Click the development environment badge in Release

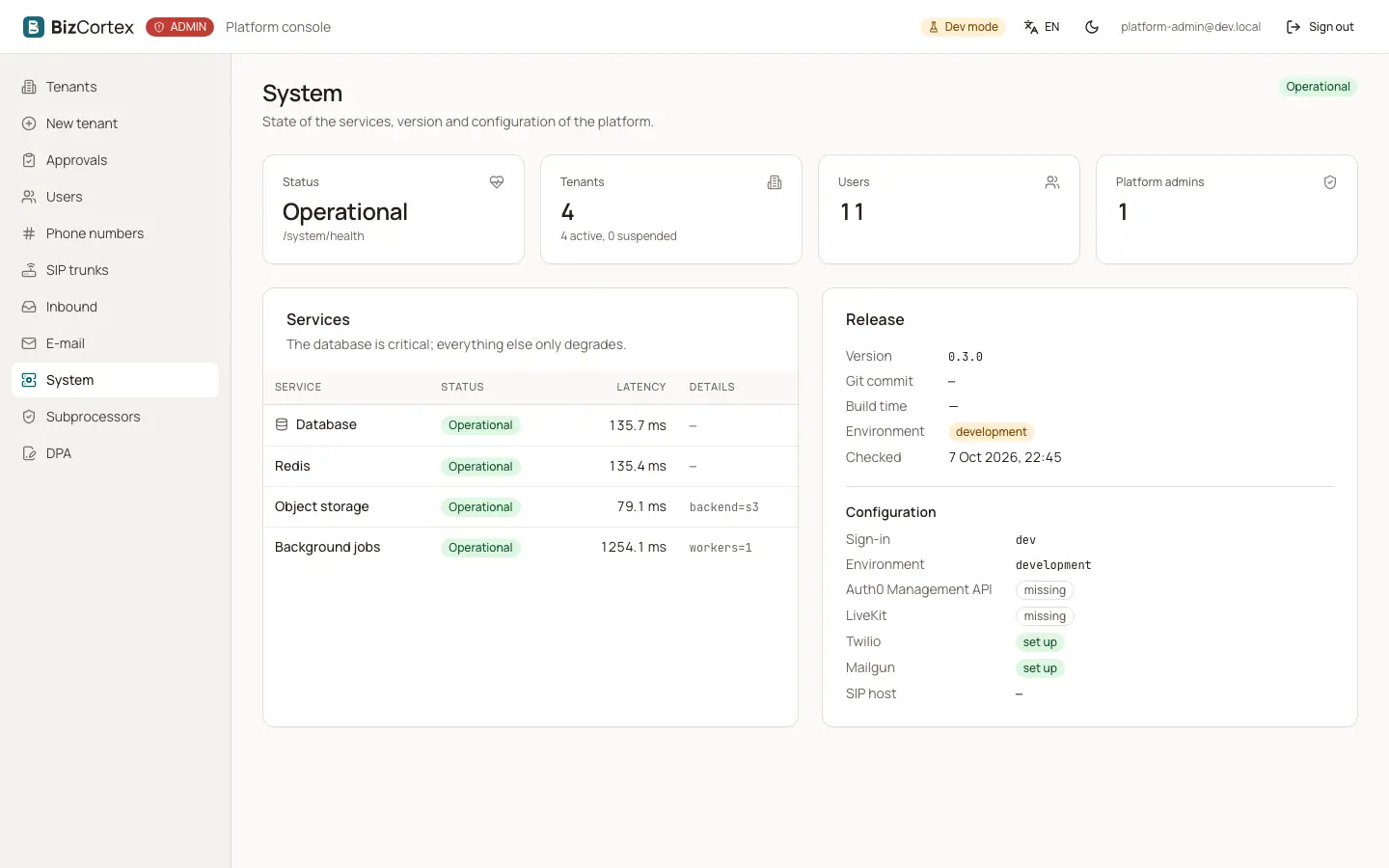991,432
